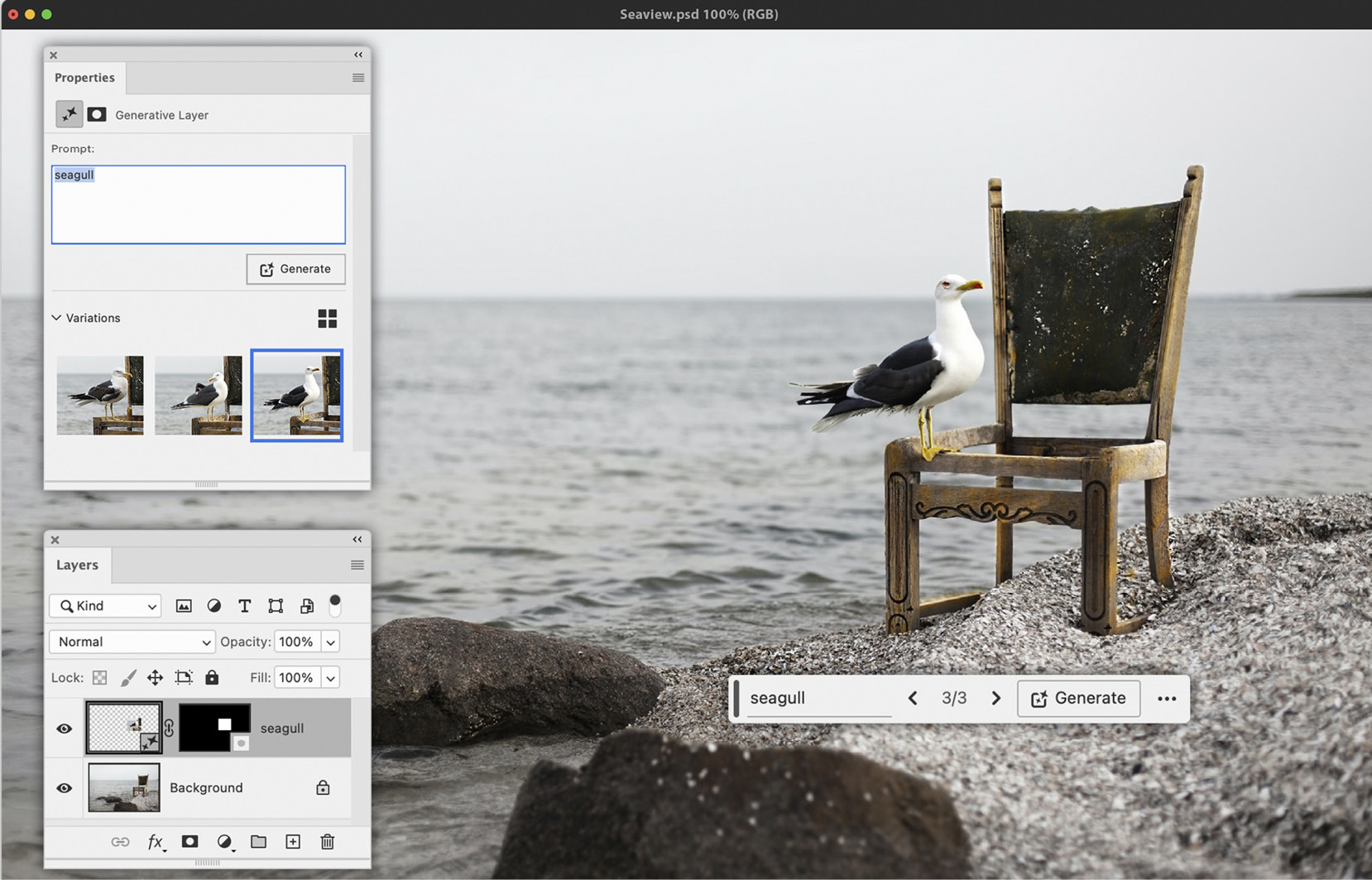Screen dimensions: 1372x880
Task: Add a layer style with fx icon
Action: pos(156,842)
